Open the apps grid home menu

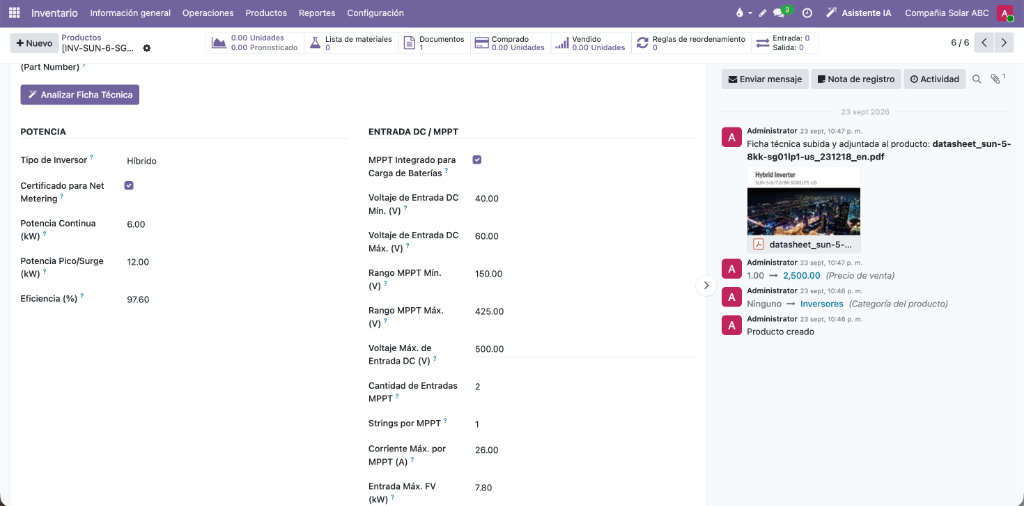(14, 13)
